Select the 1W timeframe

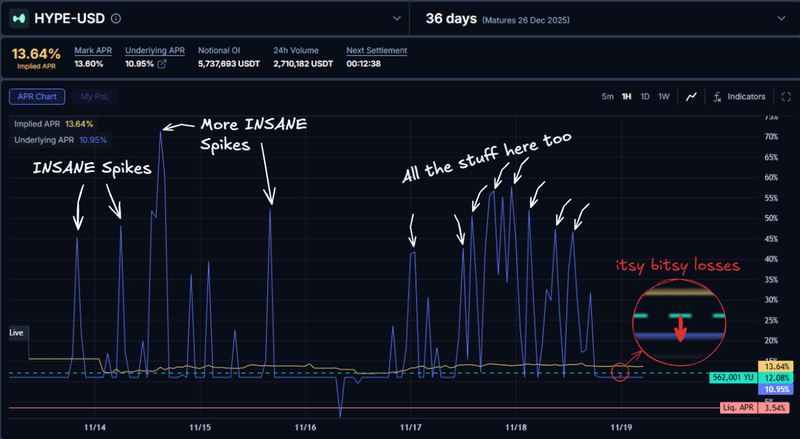click(x=664, y=97)
